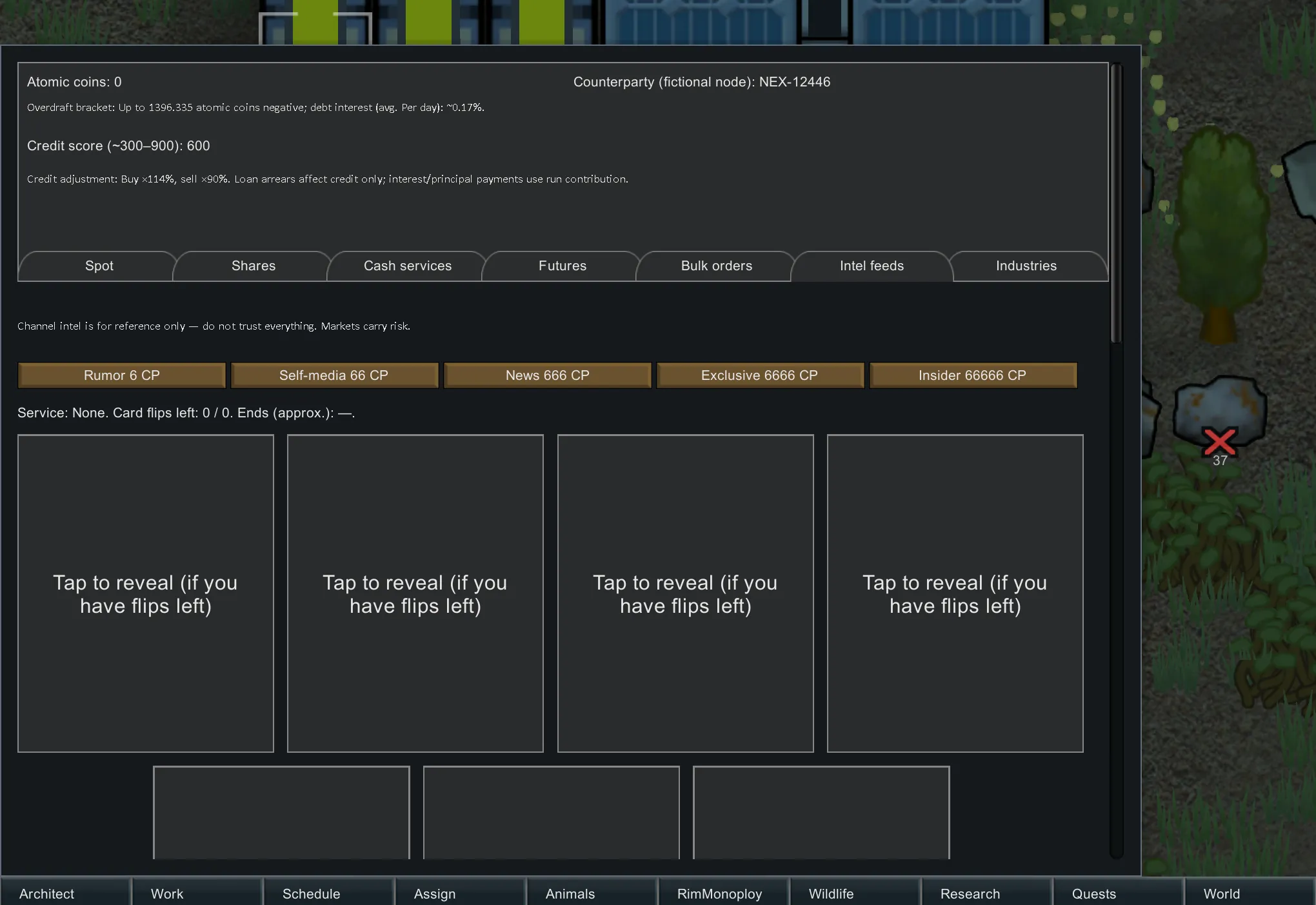1316x905 pixels.
Task: Click the World button in bottom bar
Action: pyautogui.click(x=1249, y=893)
